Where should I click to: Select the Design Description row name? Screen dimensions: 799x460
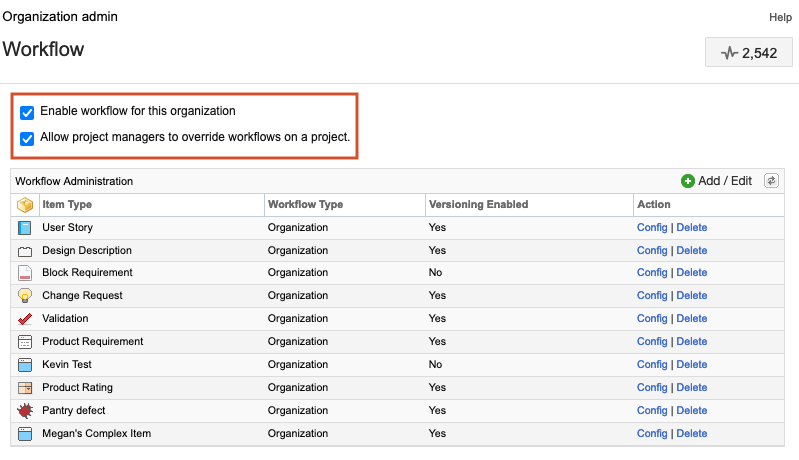pyautogui.click(x=87, y=250)
